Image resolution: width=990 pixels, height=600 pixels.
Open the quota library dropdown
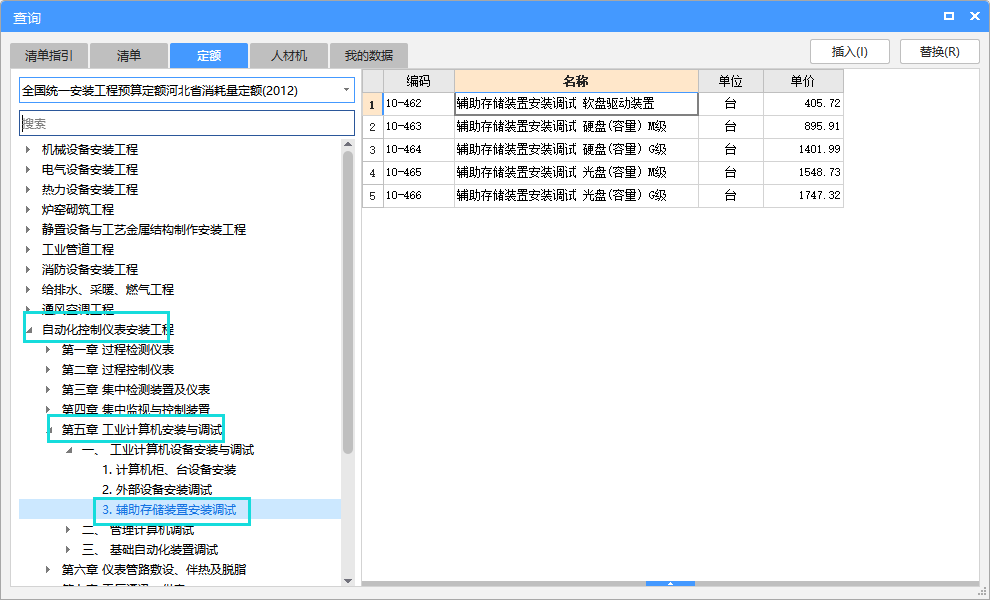pos(346,90)
